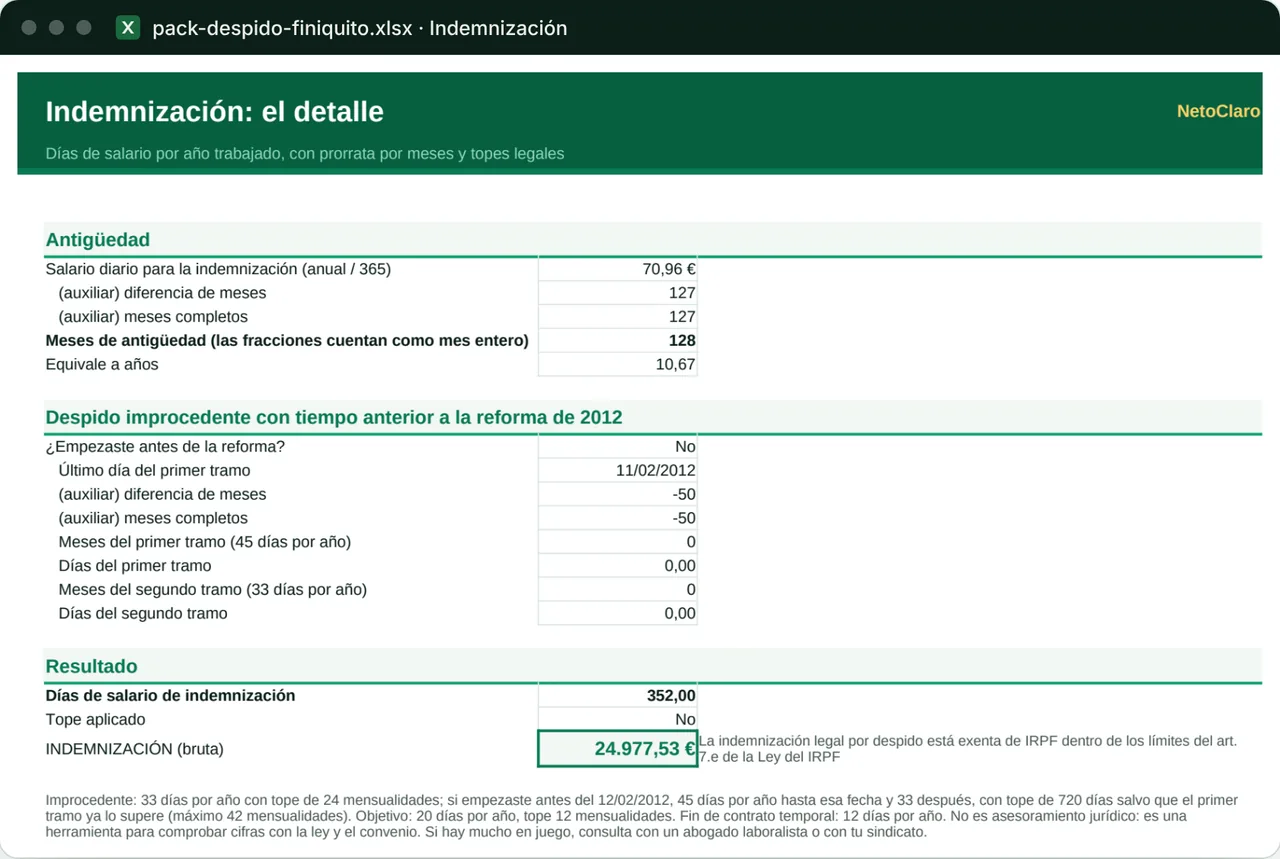This screenshot has width=1280, height=859.
Task: Click the 127 value beside Antigüedad's "meses completos"
Action: pos(617,317)
